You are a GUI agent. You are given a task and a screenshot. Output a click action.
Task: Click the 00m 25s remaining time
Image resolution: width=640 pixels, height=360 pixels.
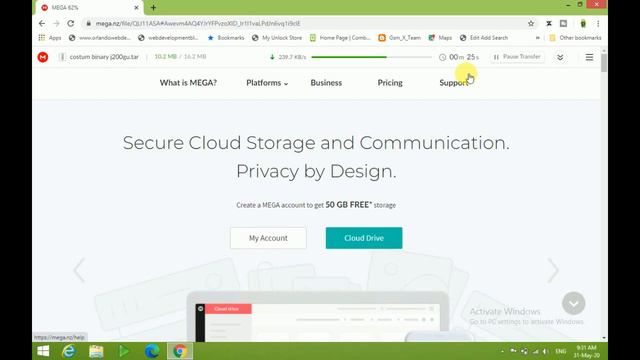pos(463,57)
